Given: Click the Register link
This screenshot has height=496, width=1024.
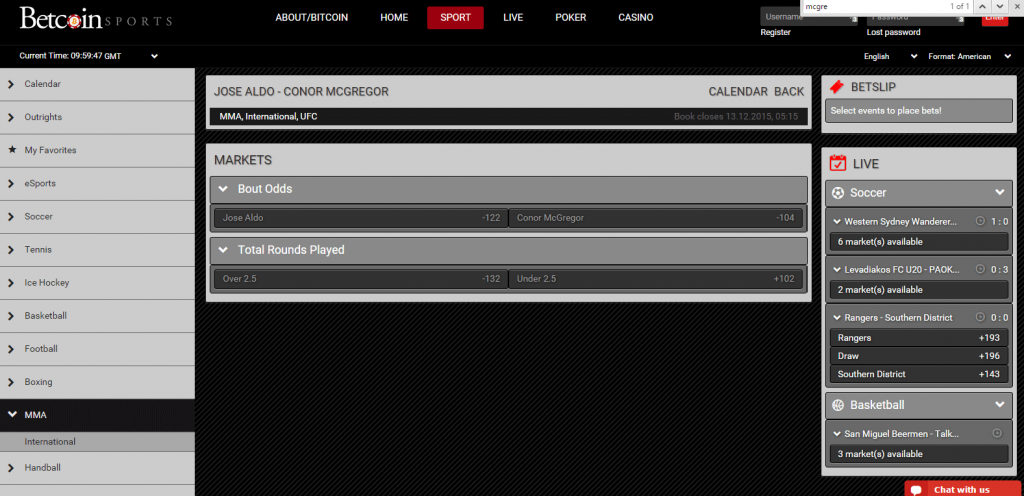Looking at the screenshot, I should (776, 32).
